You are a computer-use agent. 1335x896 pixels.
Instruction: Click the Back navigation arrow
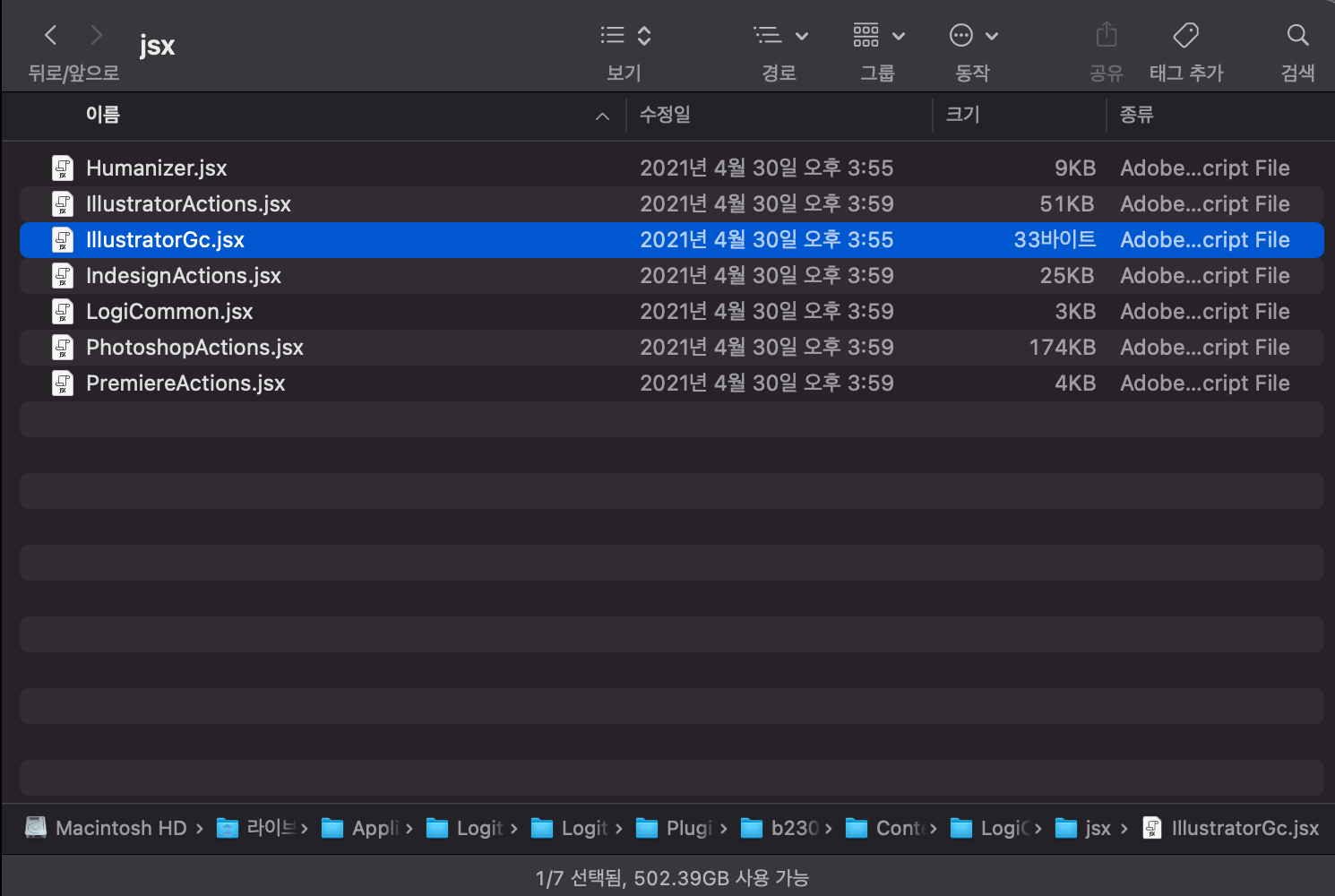(50, 35)
